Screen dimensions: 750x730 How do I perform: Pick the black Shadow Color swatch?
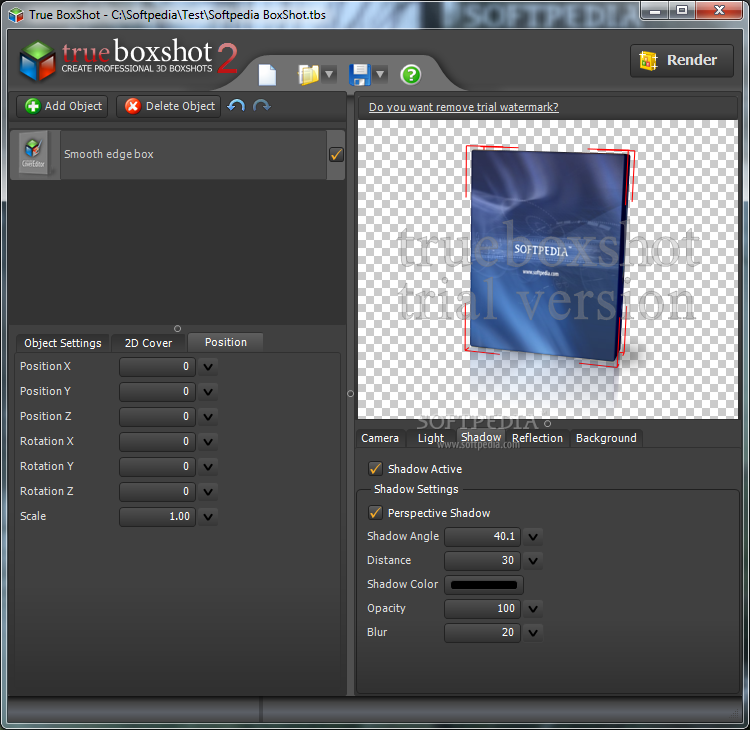click(x=484, y=585)
